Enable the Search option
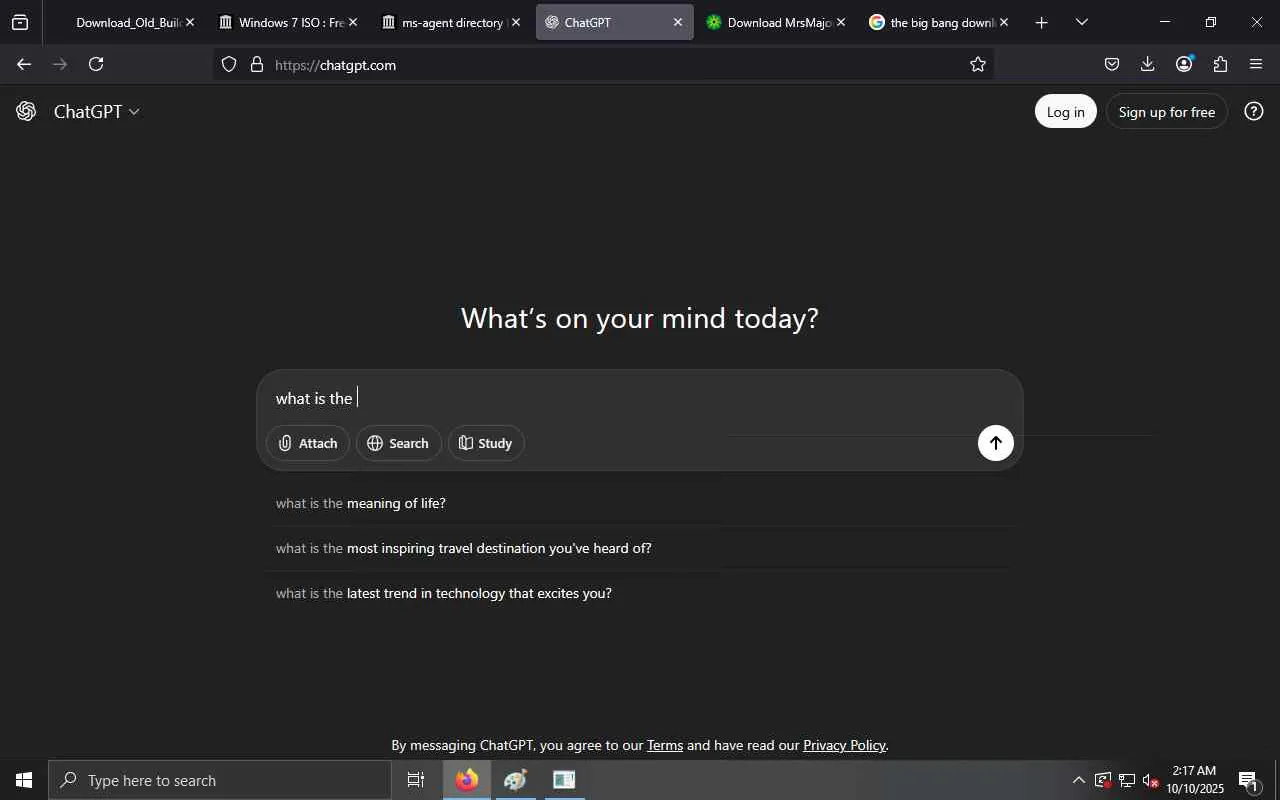The image size is (1280, 800). pyautogui.click(x=398, y=443)
